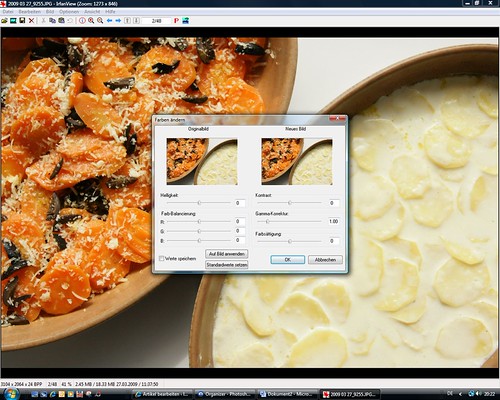Go to next image with right blue arrow
The width and height of the screenshot is (500, 400).
118,21
